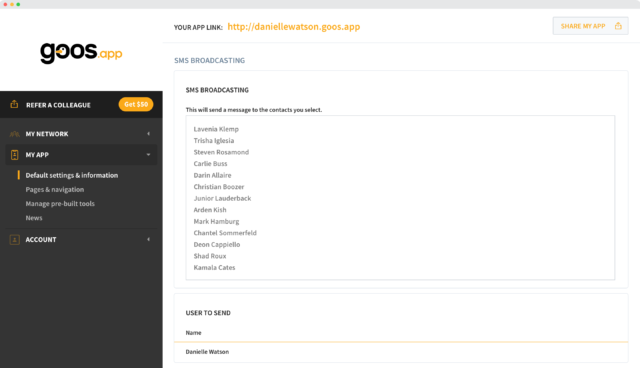Select contact Christian Boozer in list
640x368 pixels.
point(219,186)
